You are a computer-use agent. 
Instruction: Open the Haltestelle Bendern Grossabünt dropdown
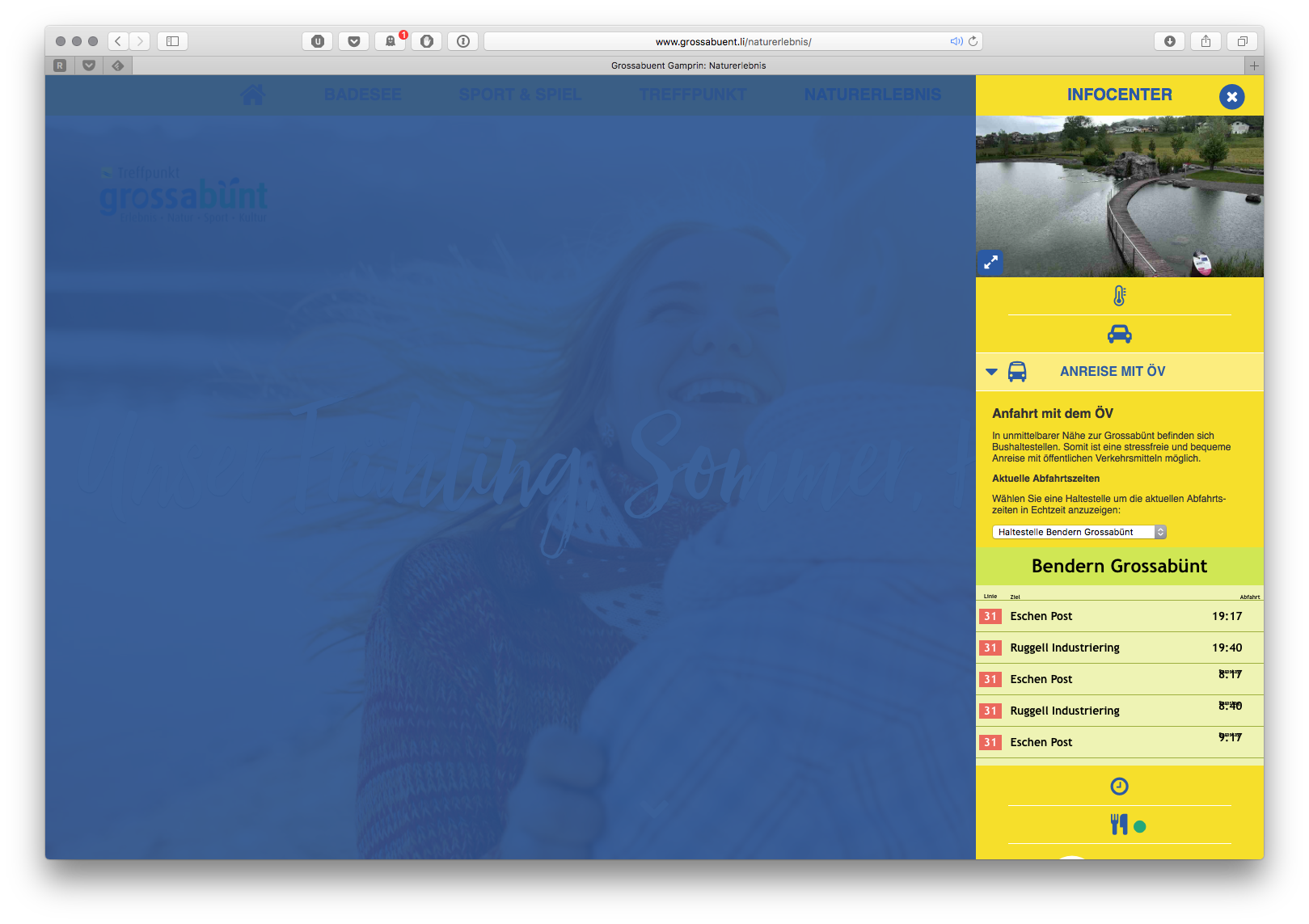[1079, 532]
